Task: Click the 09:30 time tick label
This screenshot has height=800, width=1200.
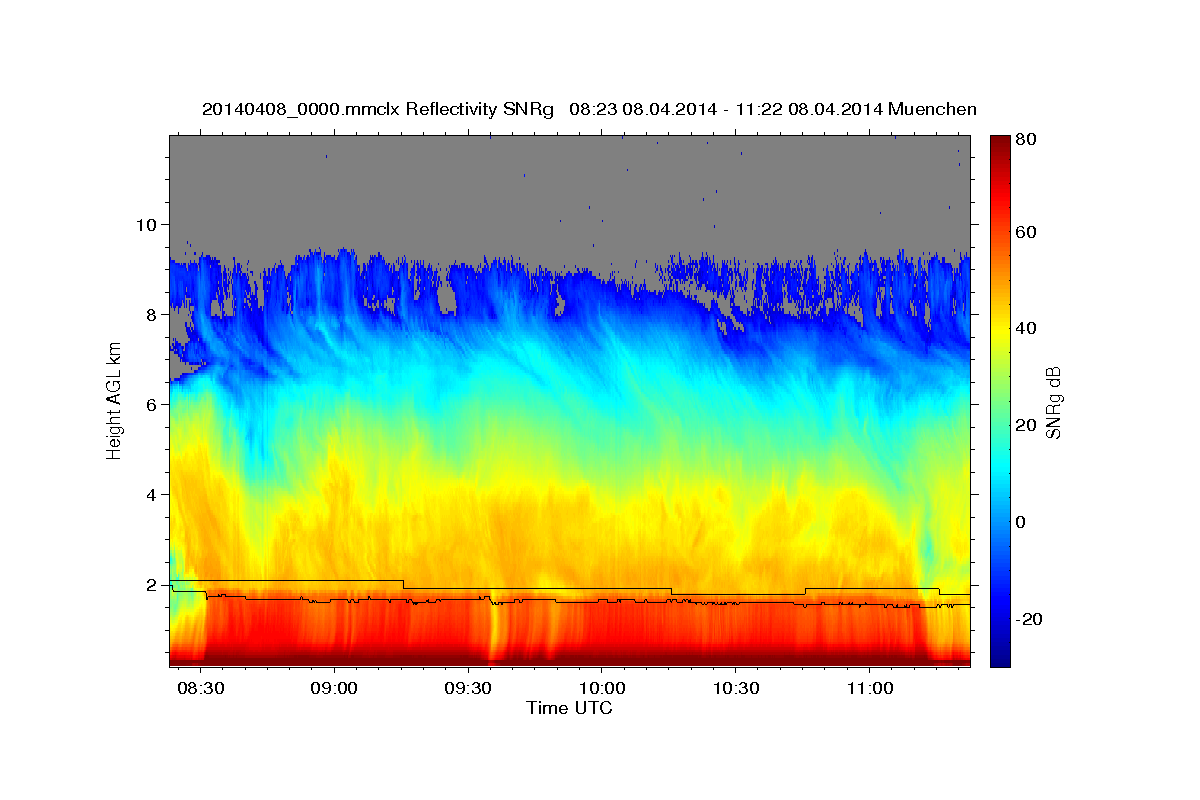Action: point(468,689)
